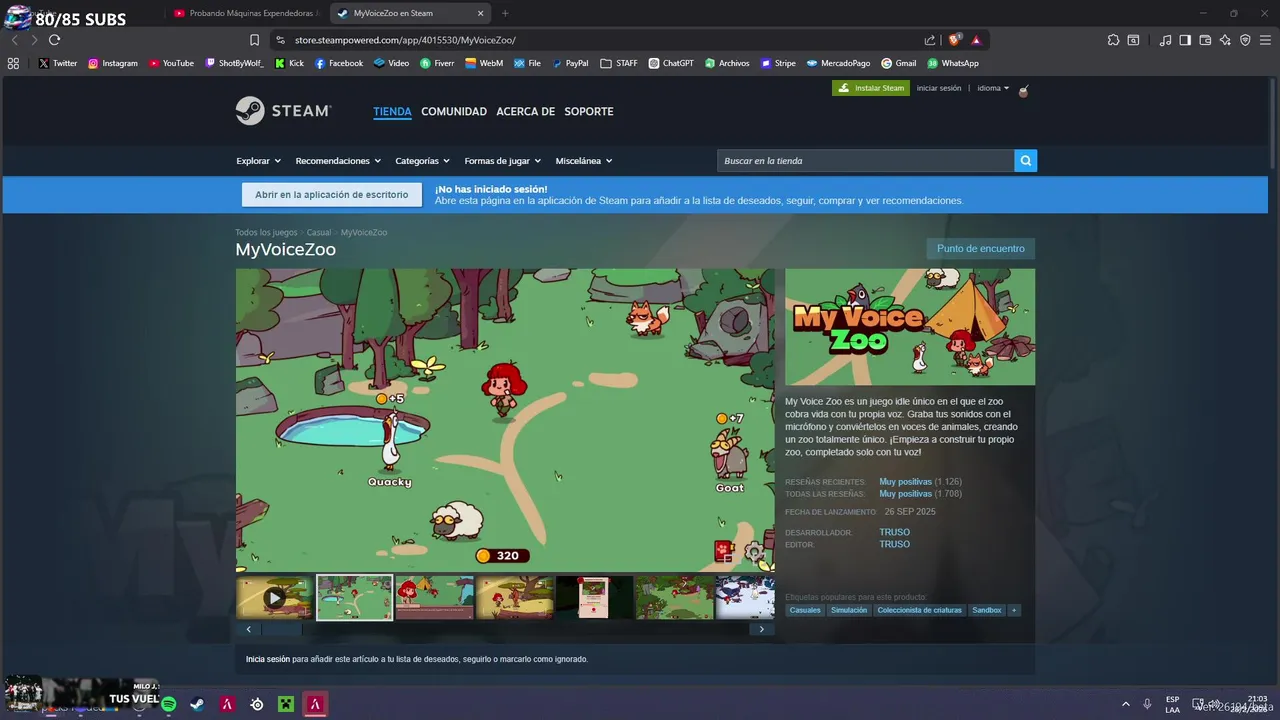Image resolution: width=1280 pixels, height=720 pixels.
Task: Move screenshot strip right with arrow
Action: (762, 629)
